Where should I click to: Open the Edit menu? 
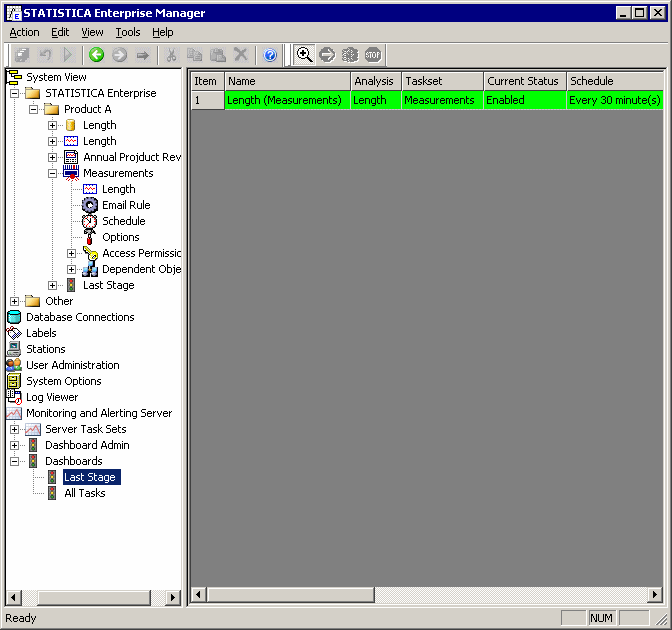[60, 33]
